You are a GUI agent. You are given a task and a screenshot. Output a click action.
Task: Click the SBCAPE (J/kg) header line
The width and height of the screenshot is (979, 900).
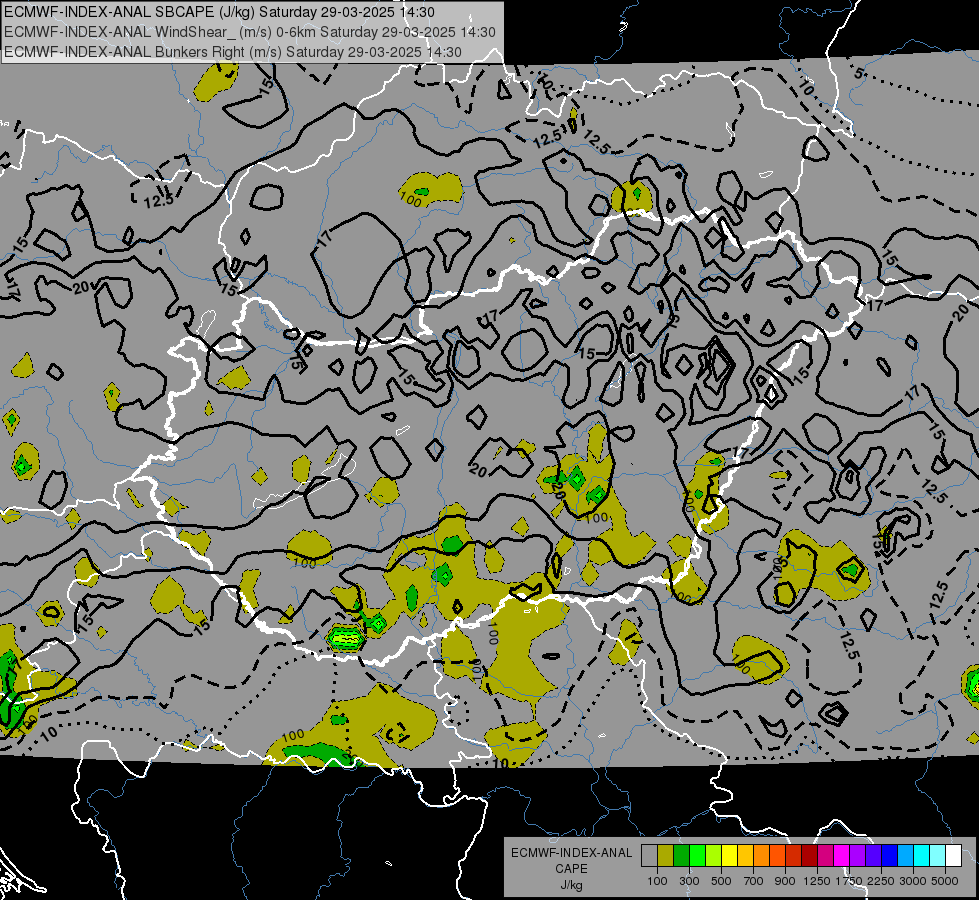tap(219, 12)
